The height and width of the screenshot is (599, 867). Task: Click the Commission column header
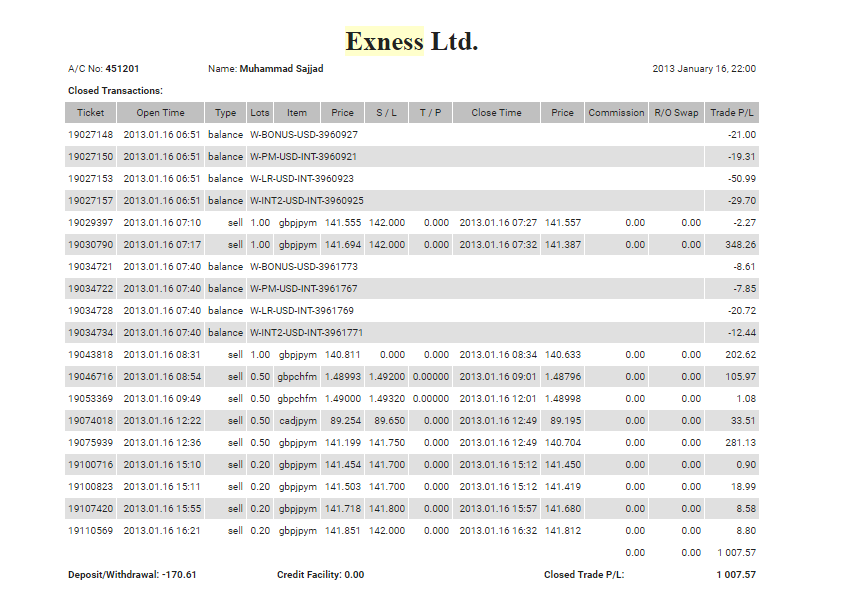[x=616, y=112]
